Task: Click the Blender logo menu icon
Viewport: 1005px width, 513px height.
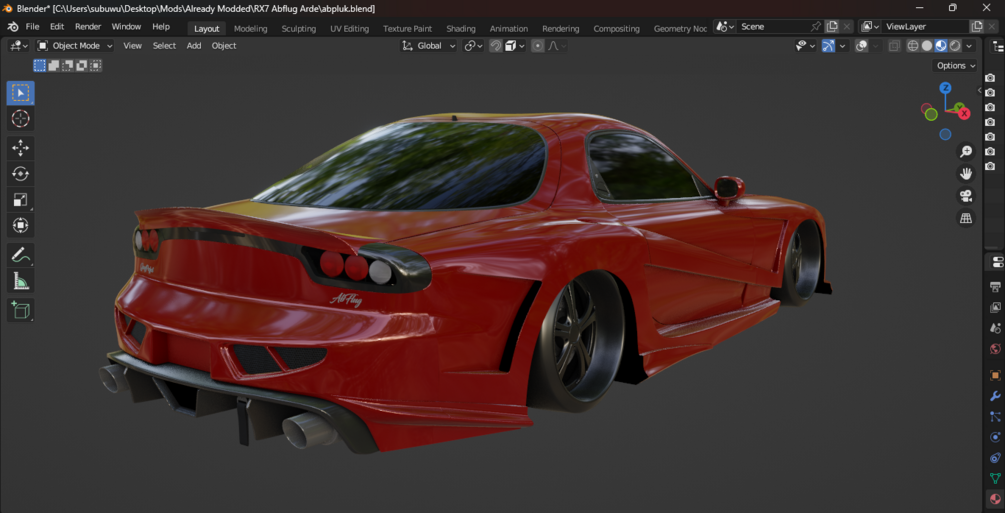Action: 13,27
